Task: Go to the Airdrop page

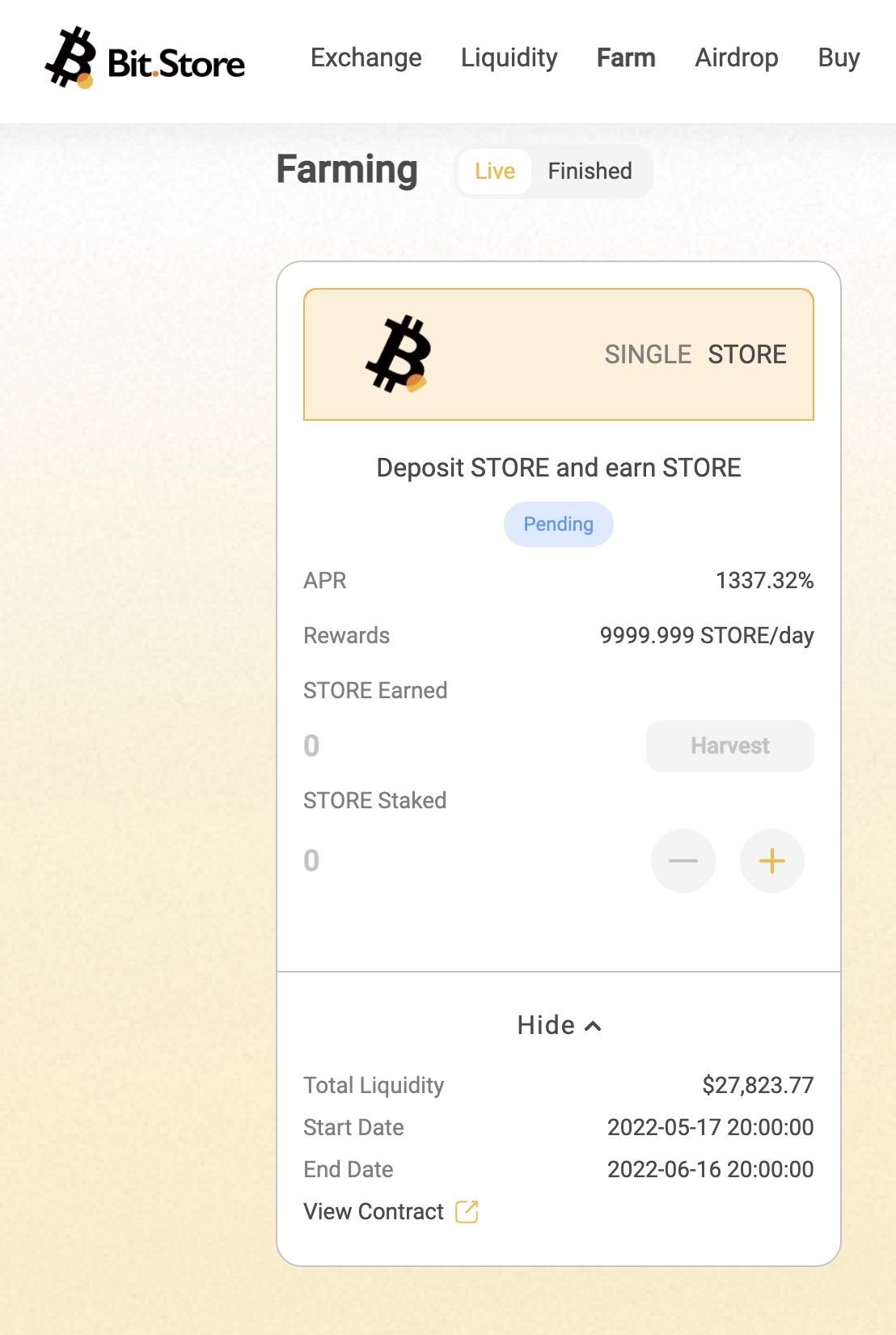Action: click(x=737, y=57)
